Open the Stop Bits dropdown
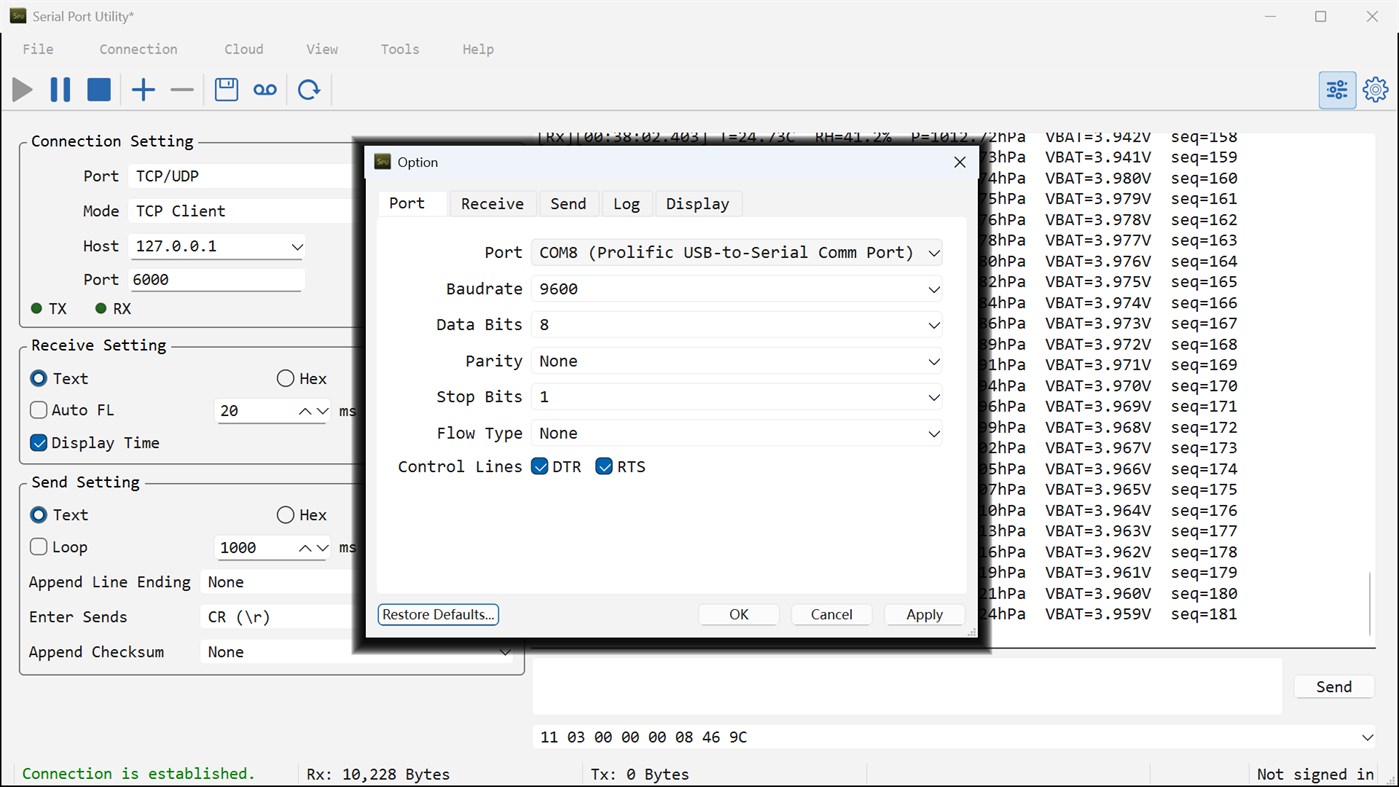This screenshot has width=1399, height=787. tap(737, 397)
